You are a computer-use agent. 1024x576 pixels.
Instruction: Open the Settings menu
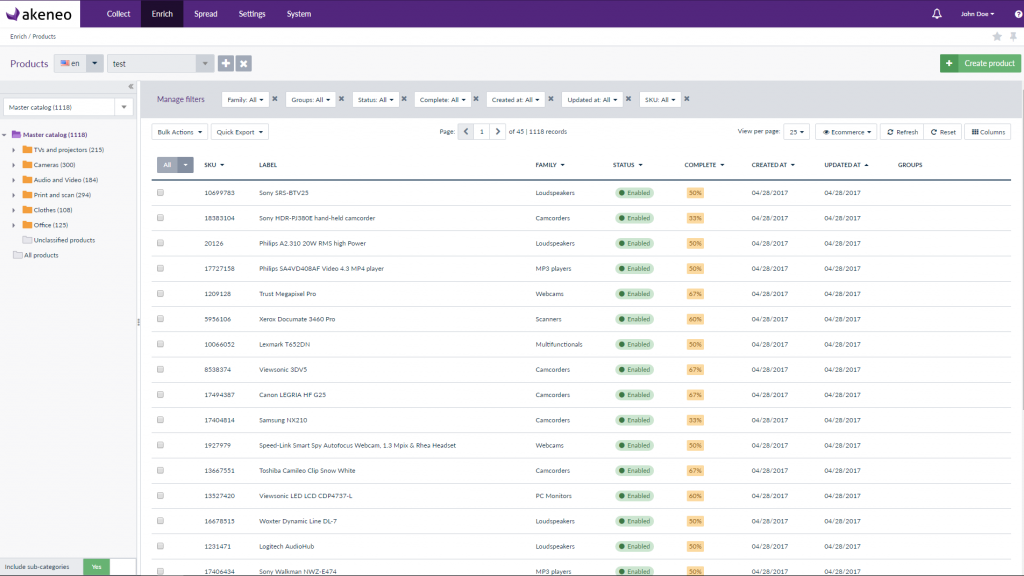252,14
